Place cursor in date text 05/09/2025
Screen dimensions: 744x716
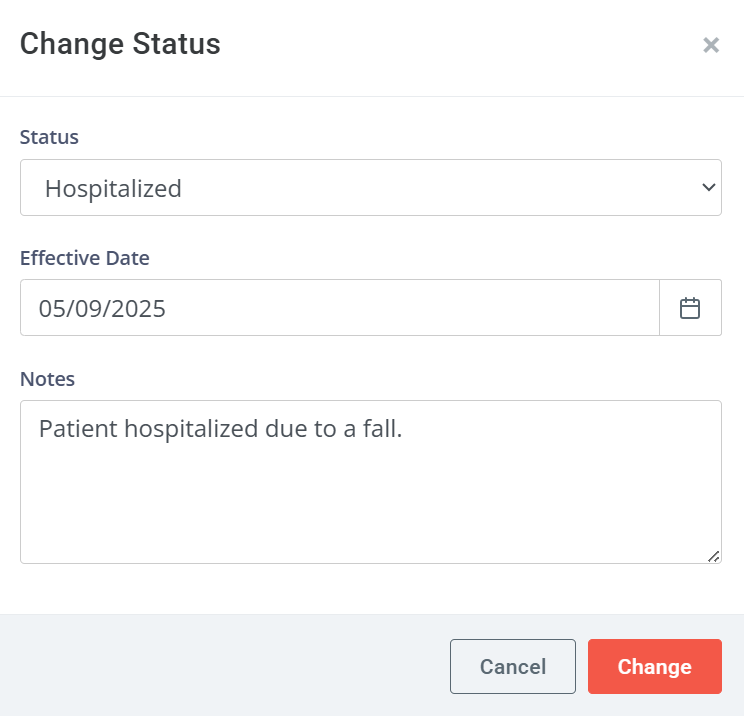(102, 308)
